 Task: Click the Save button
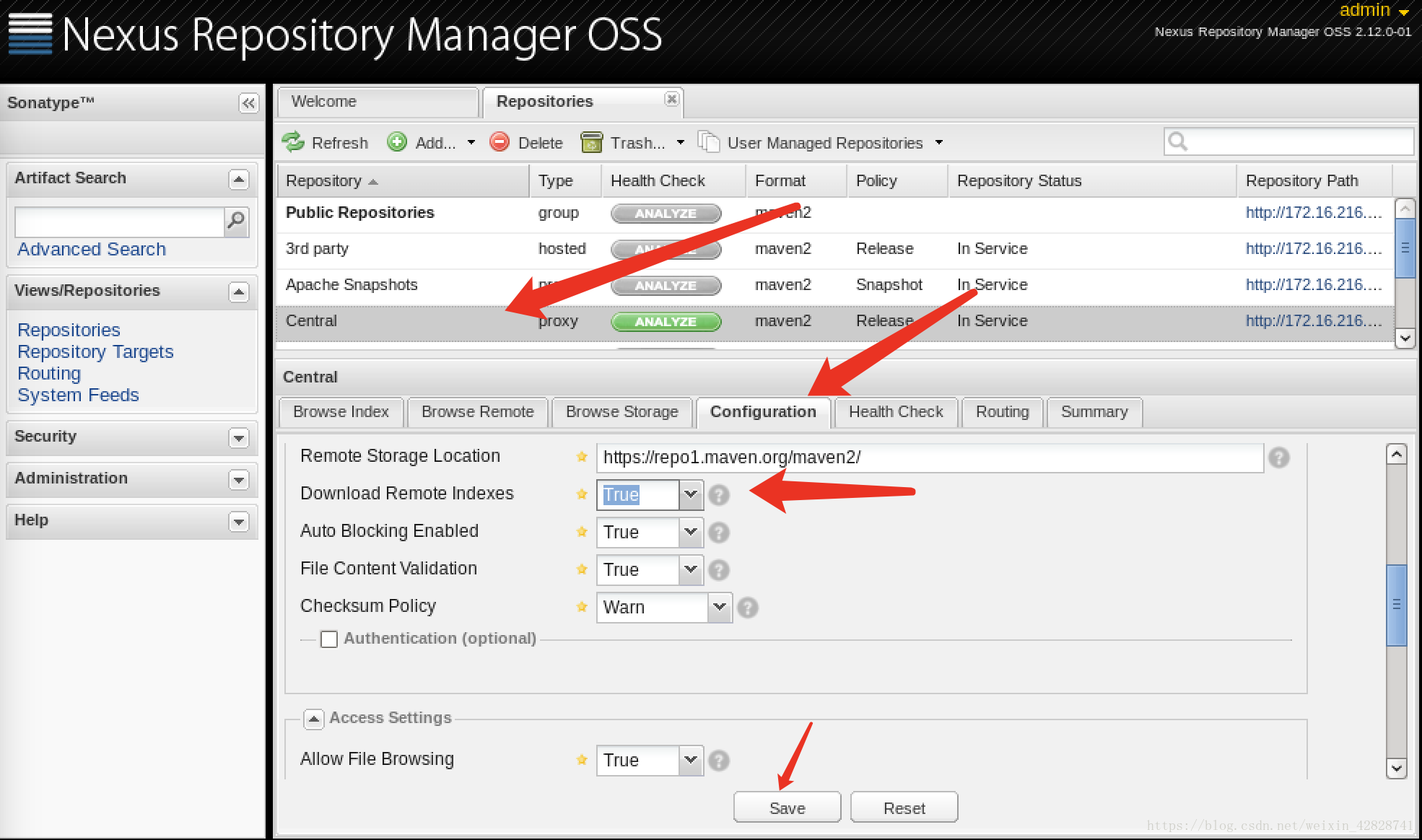pos(788,808)
